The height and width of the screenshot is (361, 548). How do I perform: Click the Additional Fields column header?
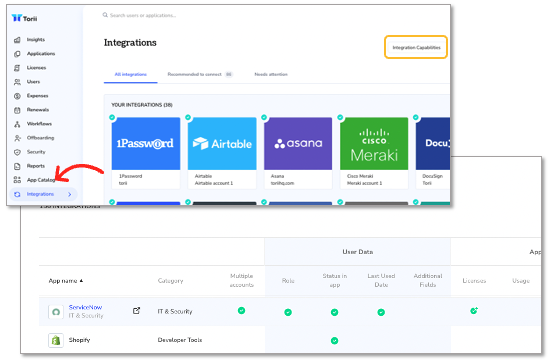pos(428,280)
